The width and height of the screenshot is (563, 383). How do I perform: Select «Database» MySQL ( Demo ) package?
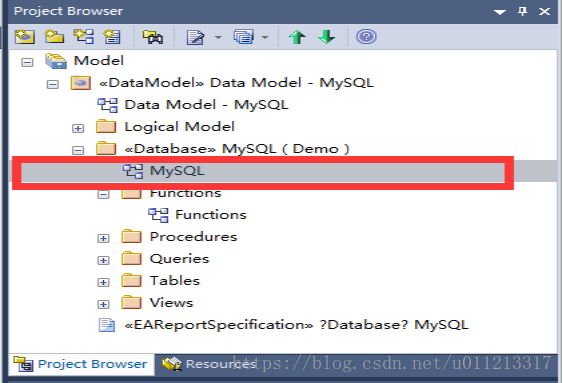click(x=237, y=149)
